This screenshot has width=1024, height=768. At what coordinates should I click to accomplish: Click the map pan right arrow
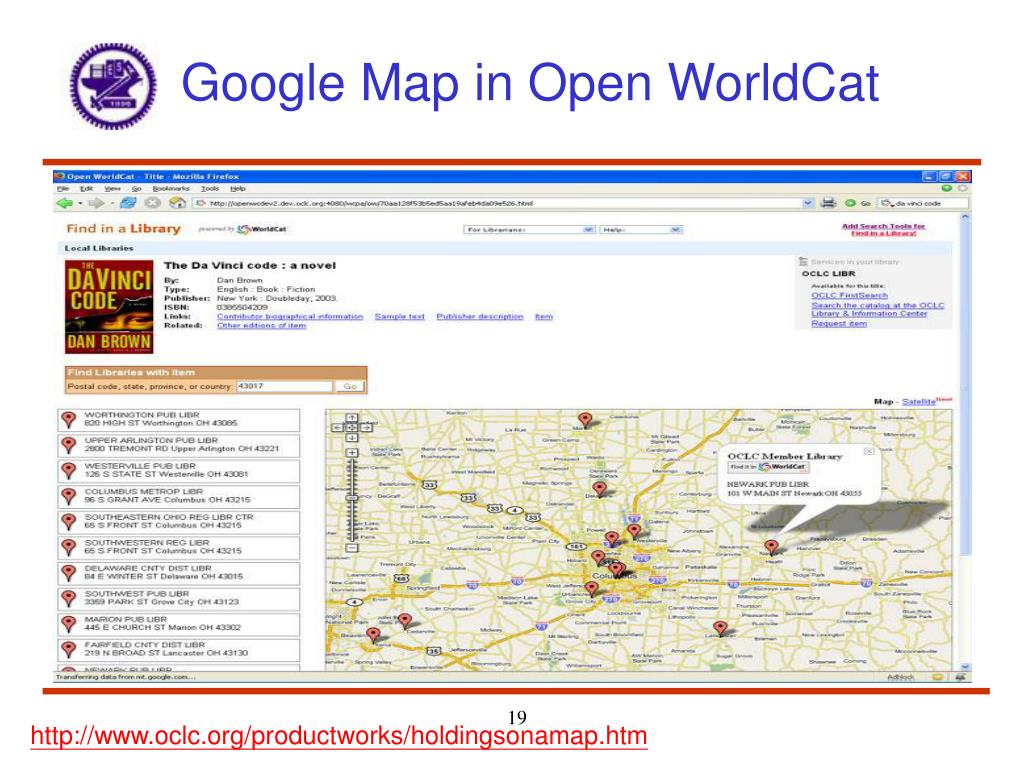coord(366,428)
